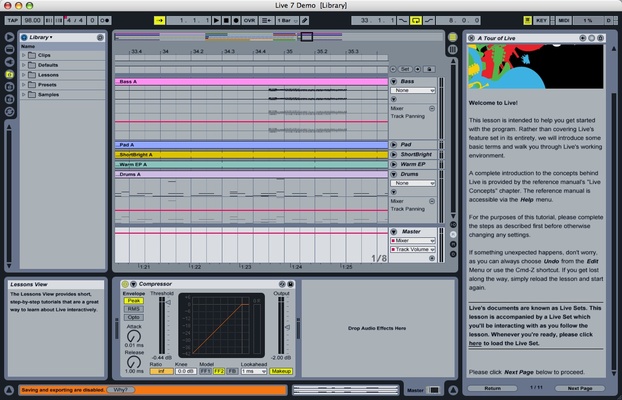Open the Lookahead 1 ms dropdown
622x400 pixels.
coord(254,371)
